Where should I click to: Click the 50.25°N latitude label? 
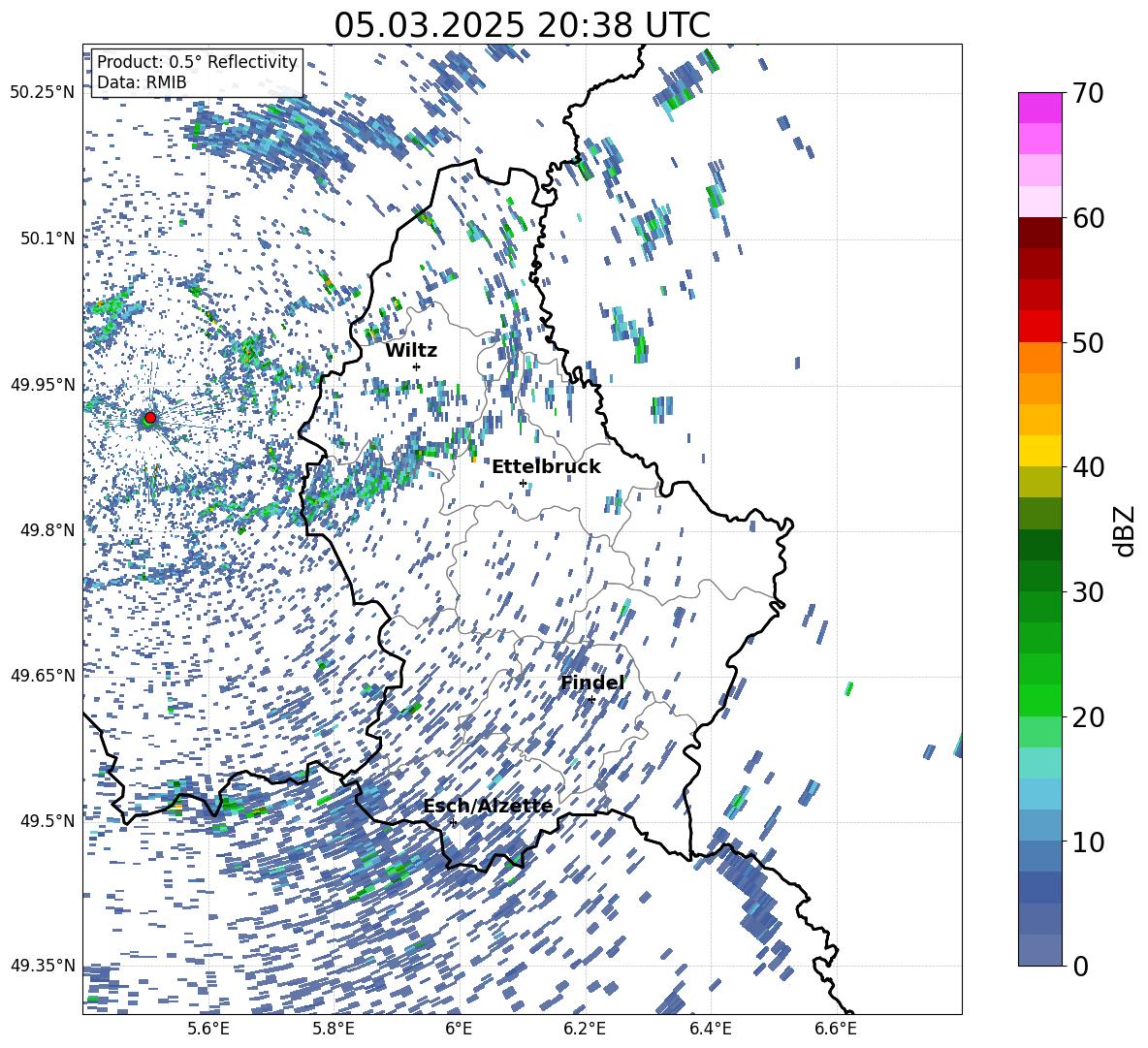(x=43, y=92)
